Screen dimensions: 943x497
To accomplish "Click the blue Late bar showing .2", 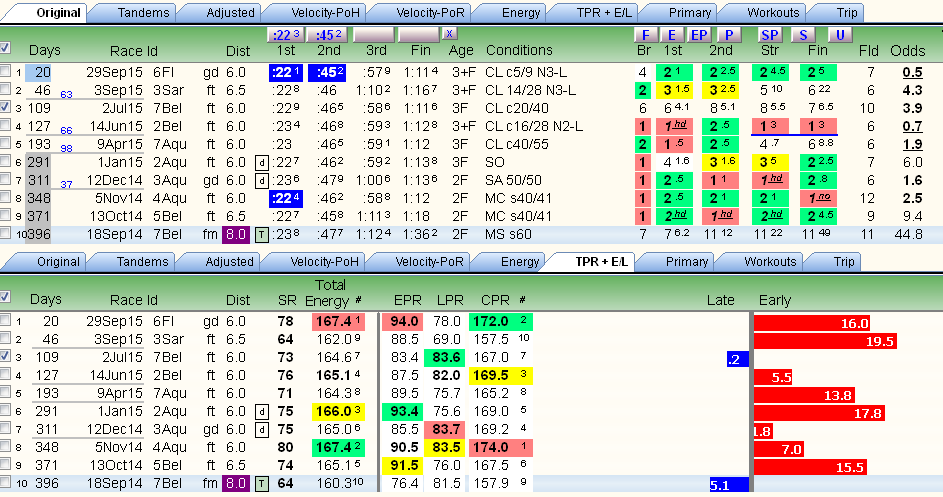I will tap(738, 359).
